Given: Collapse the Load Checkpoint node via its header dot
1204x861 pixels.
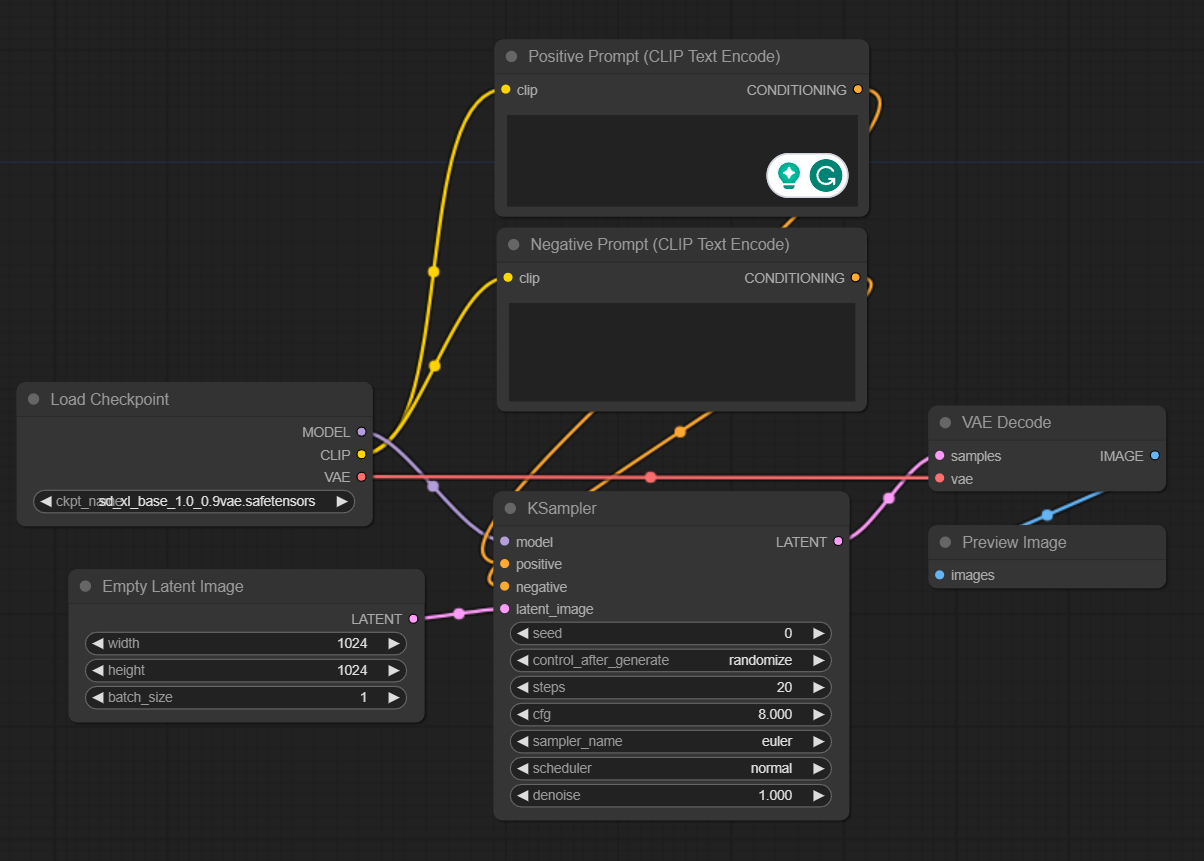Looking at the screenshot, I should 33,399.
